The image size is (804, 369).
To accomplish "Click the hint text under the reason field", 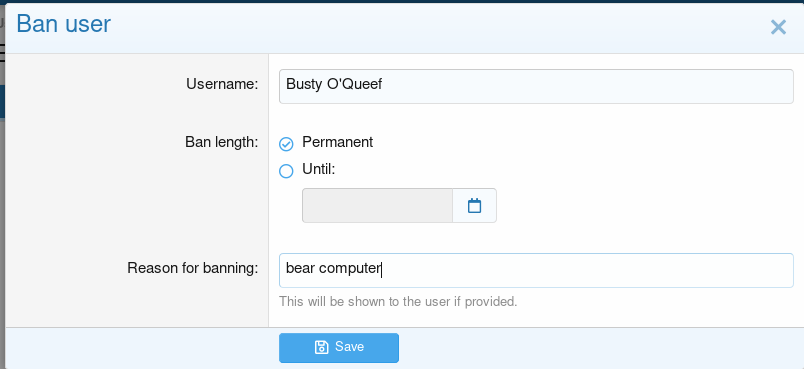I will point(398,301).
